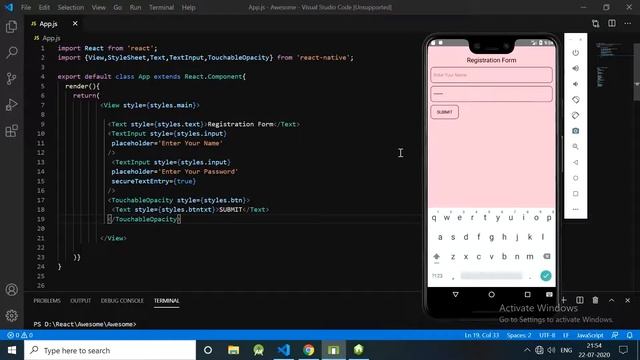Close the bottom panel

click(x=627, y=300)
